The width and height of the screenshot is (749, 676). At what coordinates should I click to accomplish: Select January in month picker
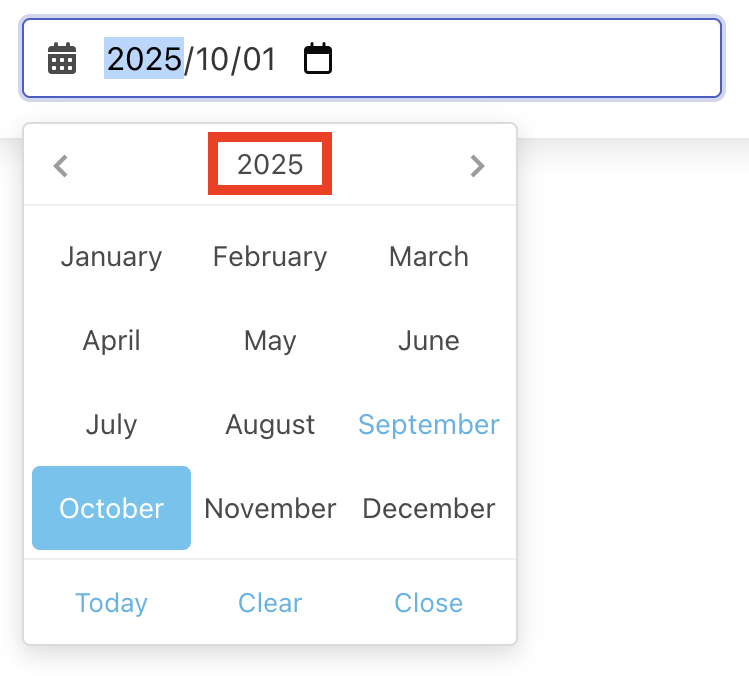[x=111, y=257]
